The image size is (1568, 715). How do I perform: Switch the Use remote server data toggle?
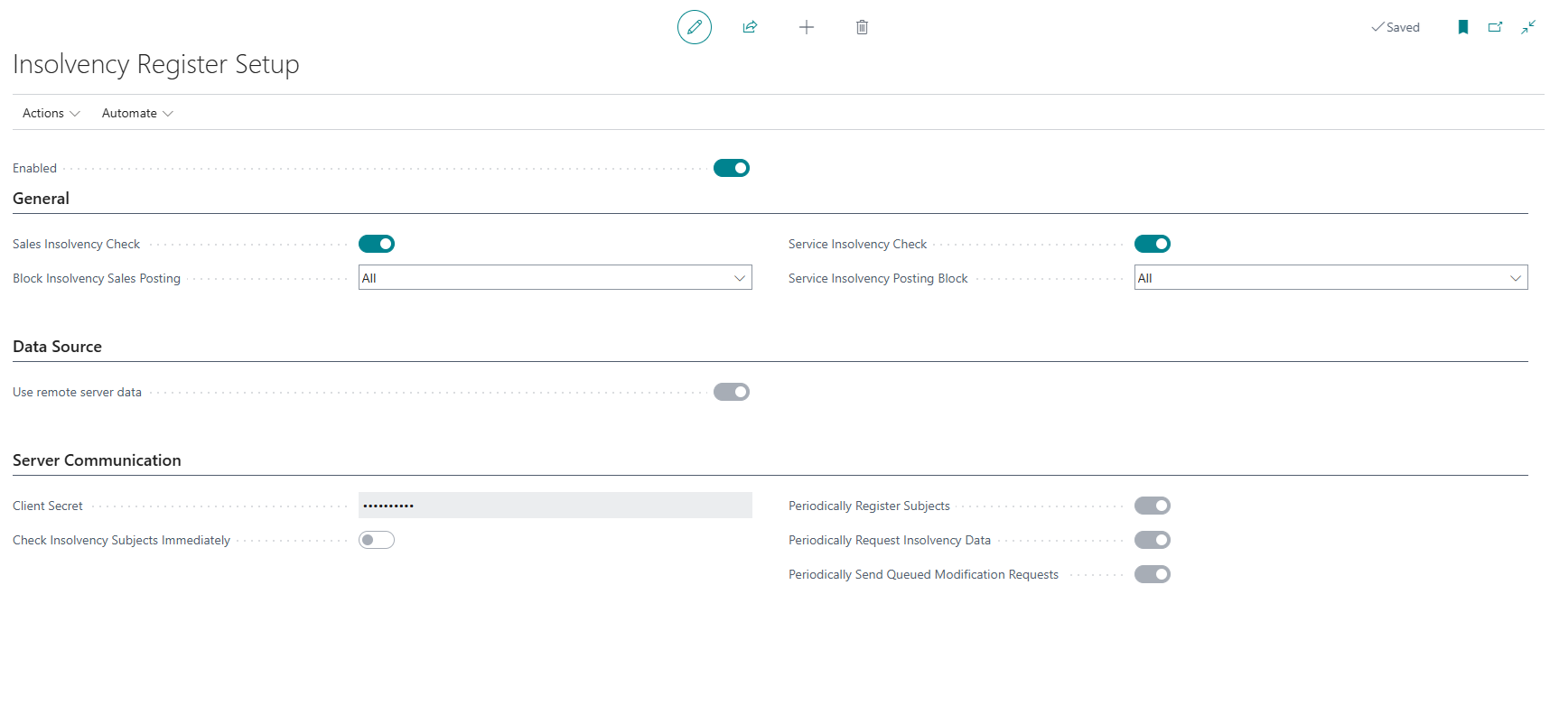[731, 392]
